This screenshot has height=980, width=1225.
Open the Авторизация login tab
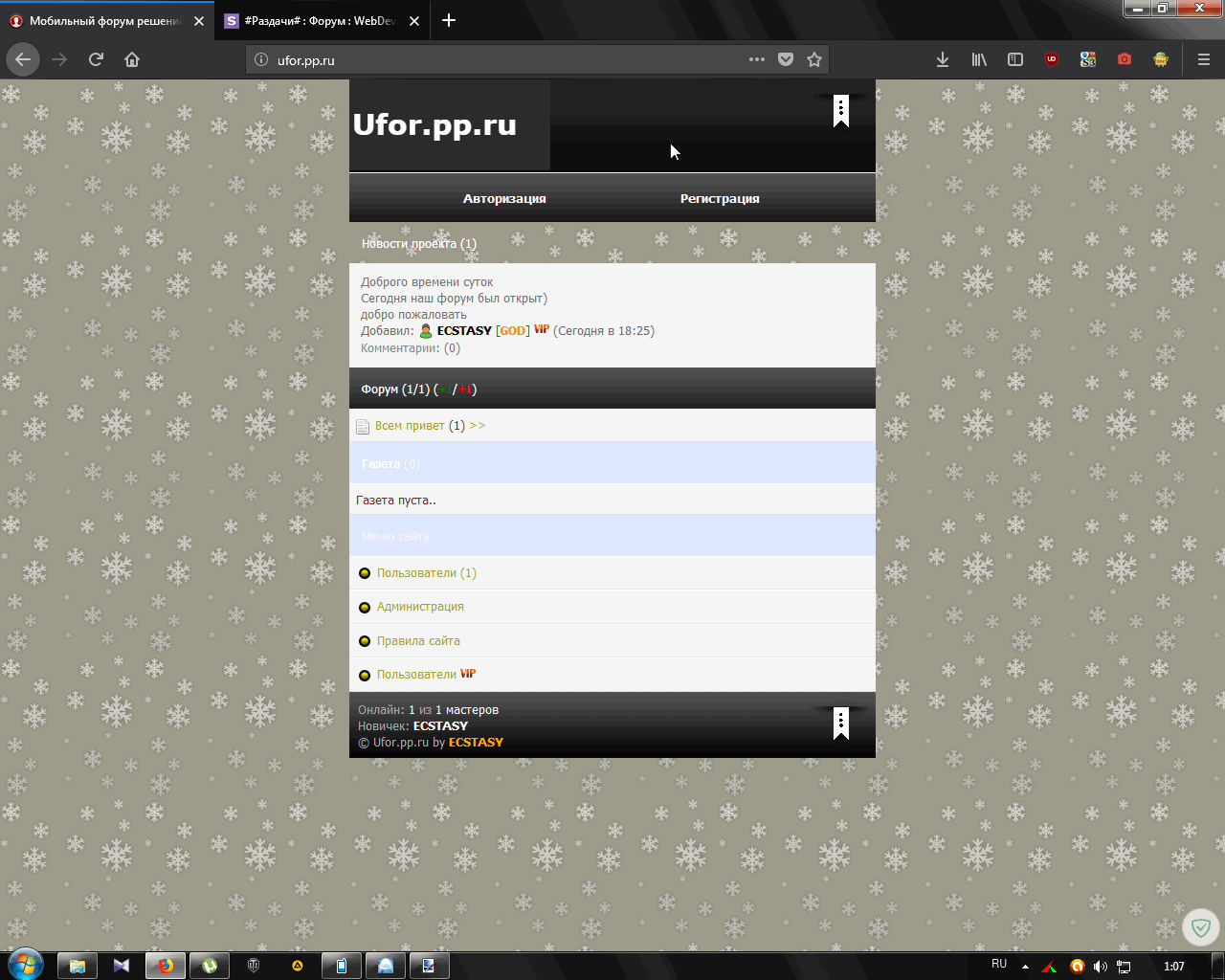click(504, 199)
